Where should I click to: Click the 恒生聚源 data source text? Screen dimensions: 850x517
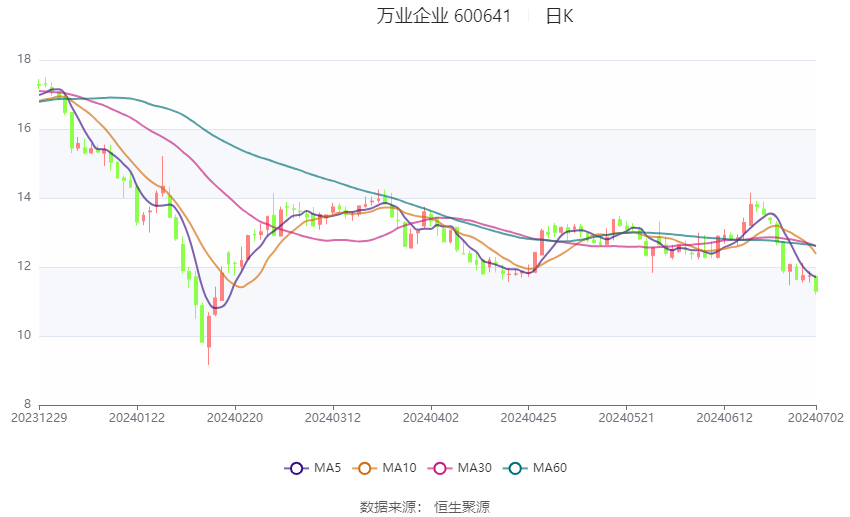[x=462, y=507]
